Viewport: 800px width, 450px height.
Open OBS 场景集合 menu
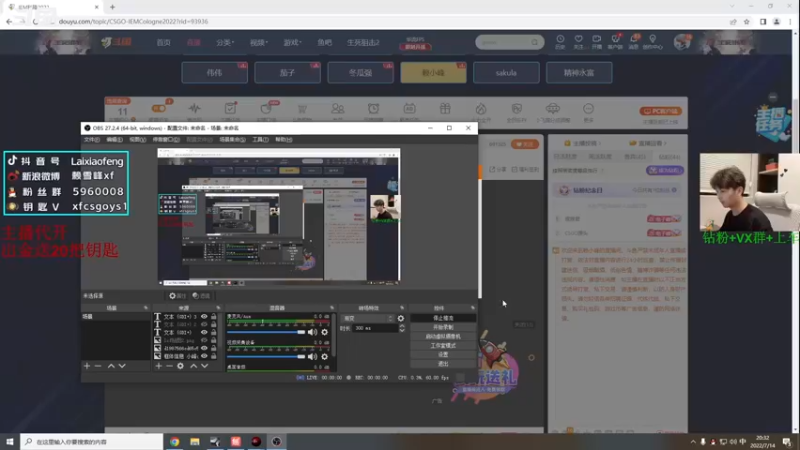232,140
